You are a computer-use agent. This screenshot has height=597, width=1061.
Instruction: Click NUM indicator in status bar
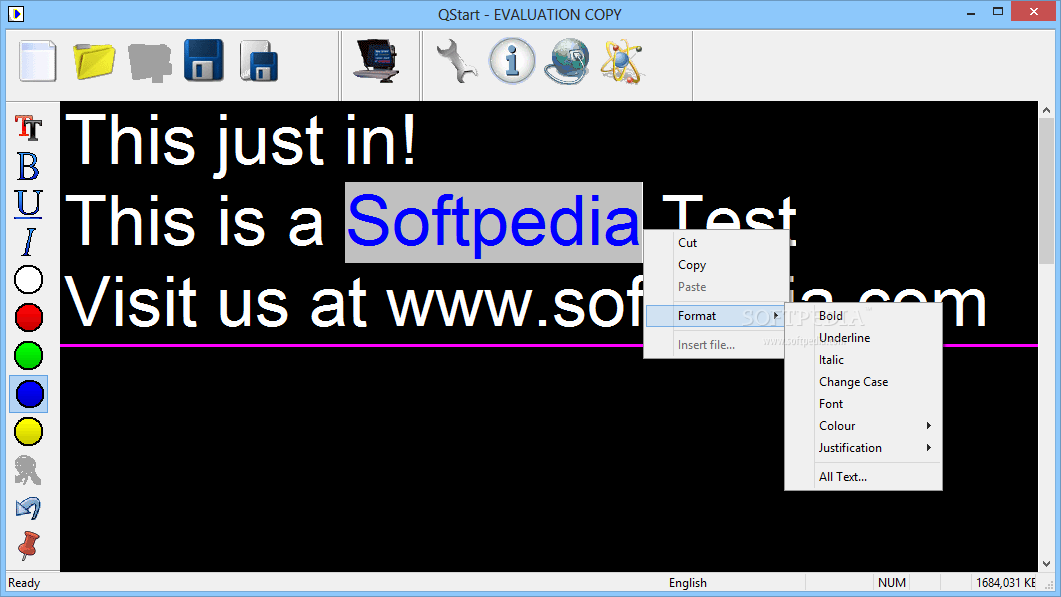[891, 583]
